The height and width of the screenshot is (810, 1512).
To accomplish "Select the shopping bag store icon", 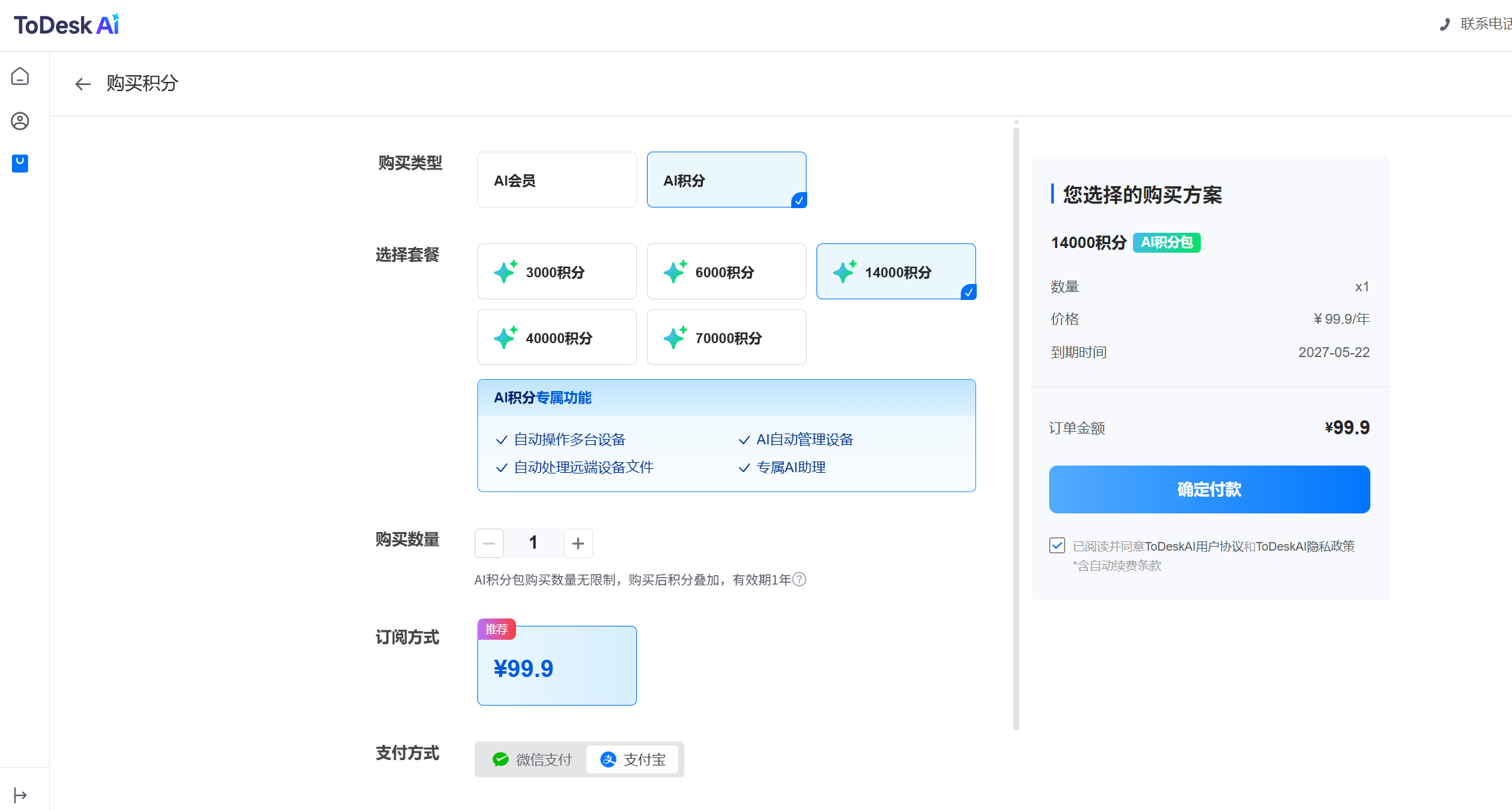I will pyautogui.click(x=20, y=164).
